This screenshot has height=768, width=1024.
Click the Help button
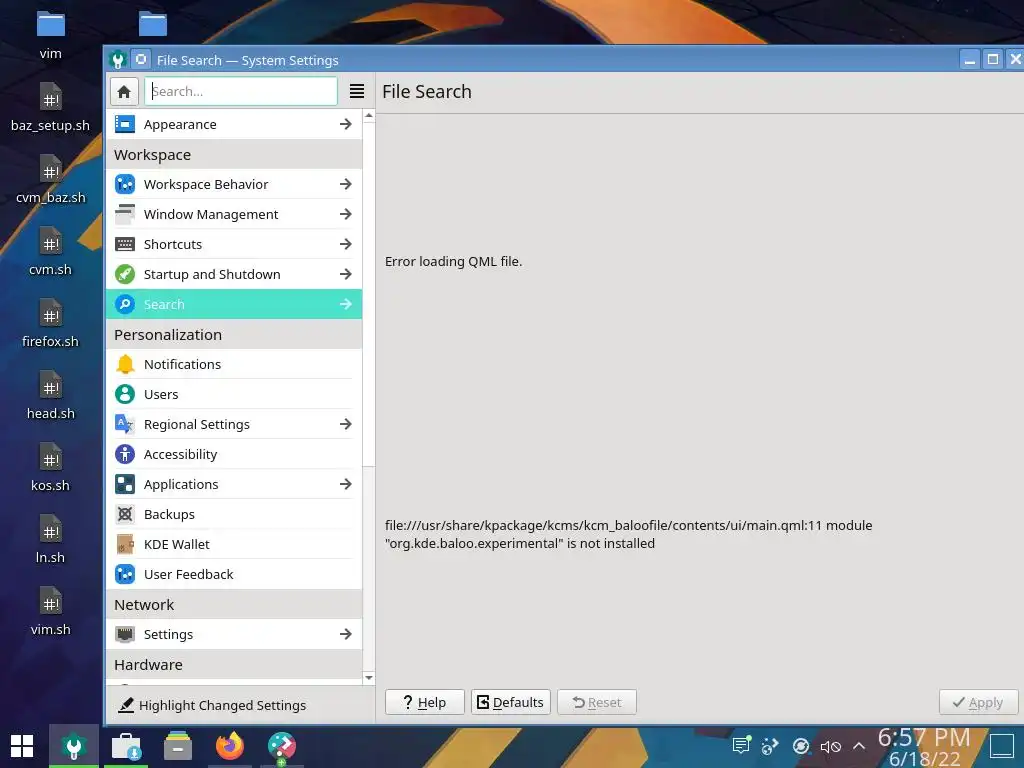point(424,703)
